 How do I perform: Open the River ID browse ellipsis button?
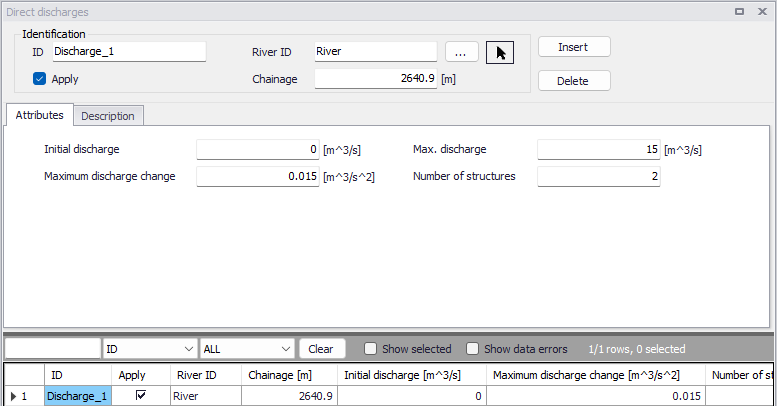click(461, 52)
